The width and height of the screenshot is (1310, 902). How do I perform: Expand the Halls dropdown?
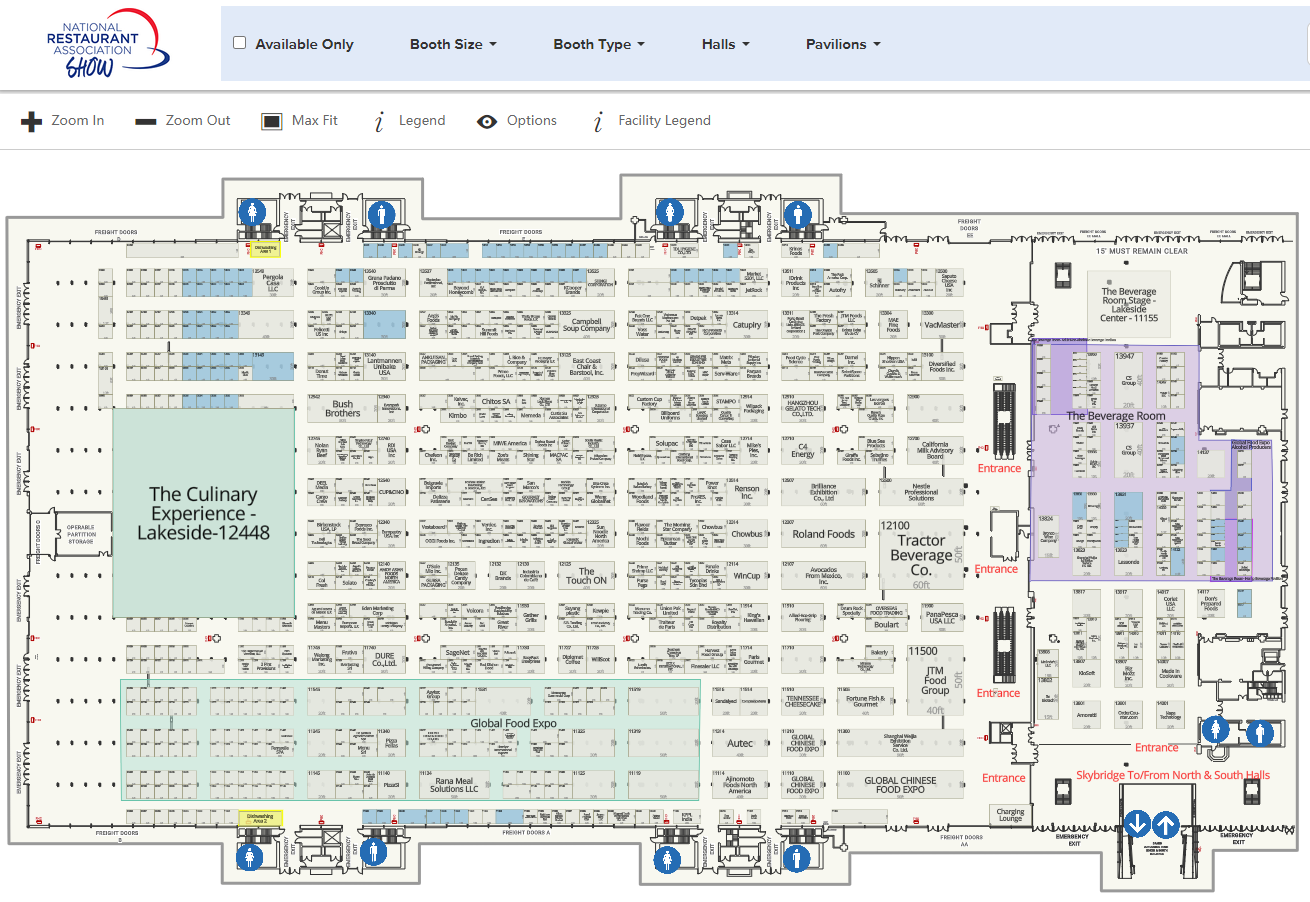pos(725,44)
